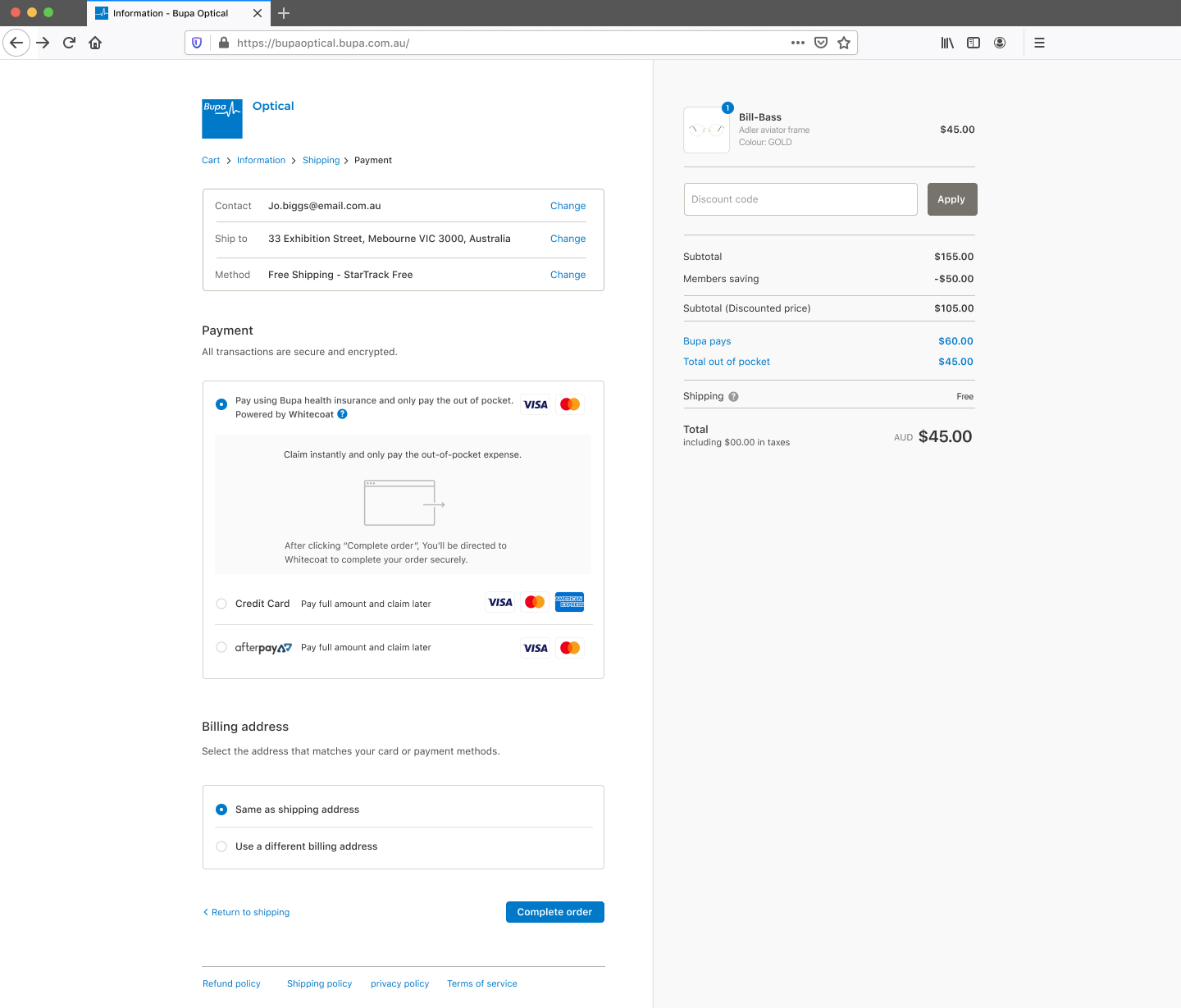Viewport: 1181px width, 1008px height.
Task: Choose Use a different billing address
Action: point(221,846)
